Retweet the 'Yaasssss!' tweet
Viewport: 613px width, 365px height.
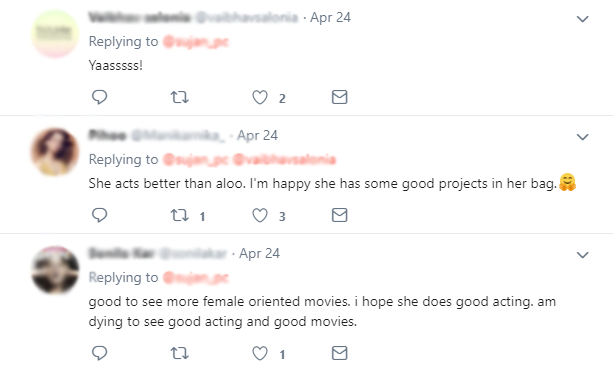(179, 97)
